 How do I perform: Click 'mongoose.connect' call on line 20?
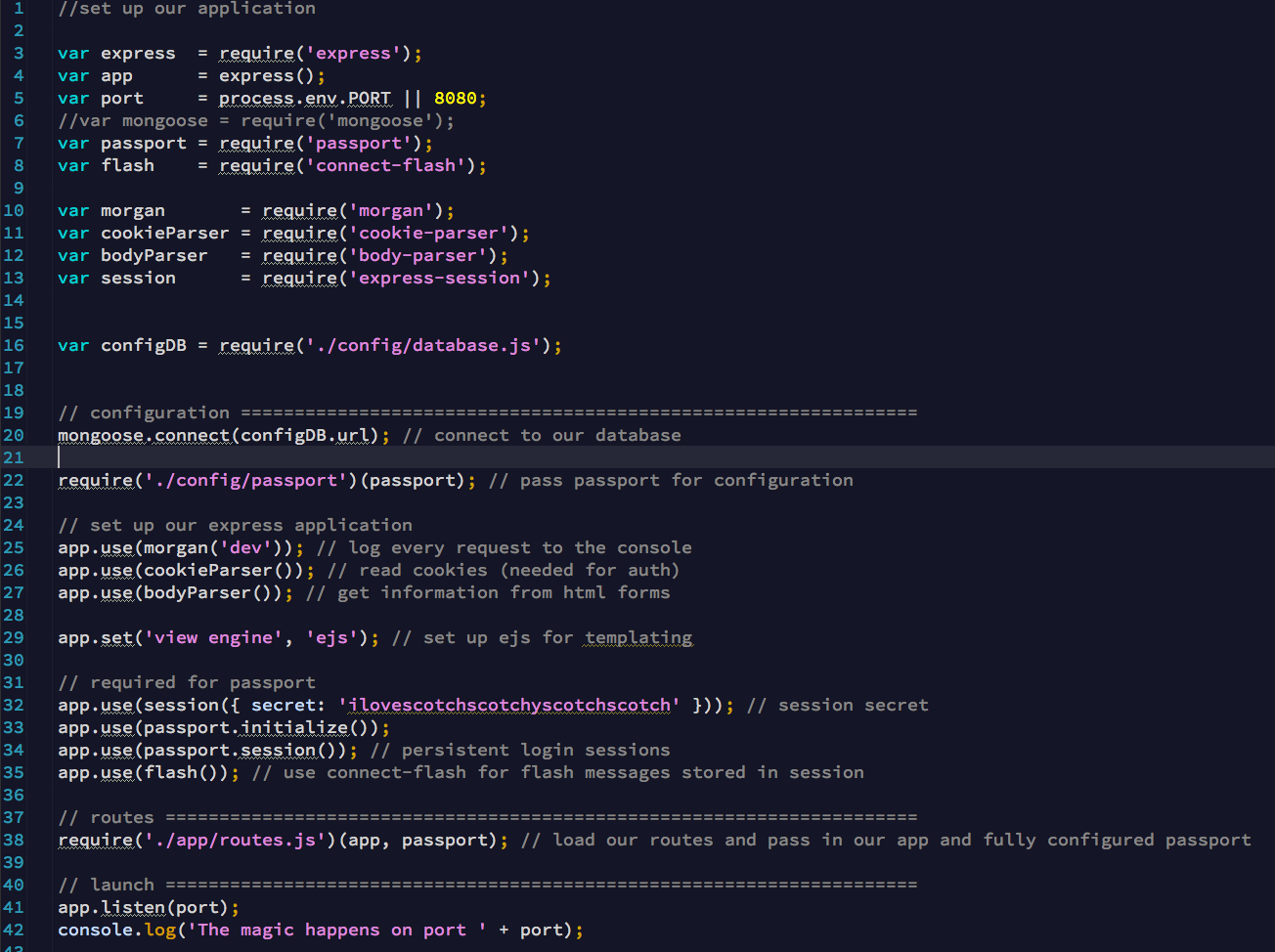144,435
